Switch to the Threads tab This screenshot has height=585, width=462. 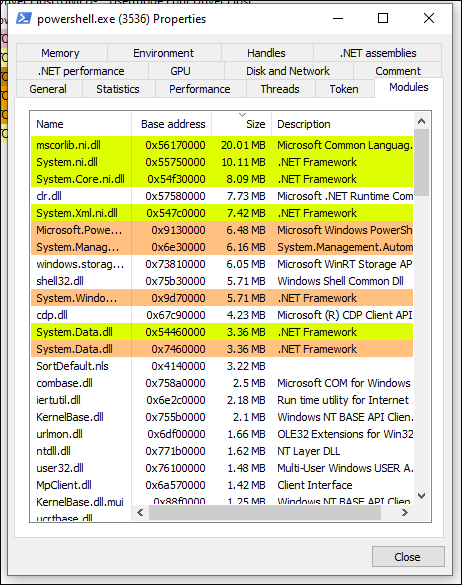tap(280, 89)
